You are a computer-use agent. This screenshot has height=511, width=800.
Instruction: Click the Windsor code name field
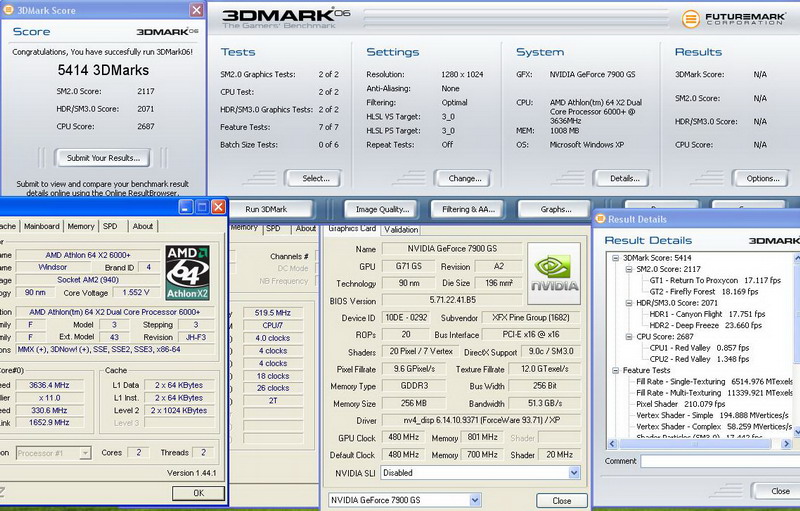[x=53, y=267]
